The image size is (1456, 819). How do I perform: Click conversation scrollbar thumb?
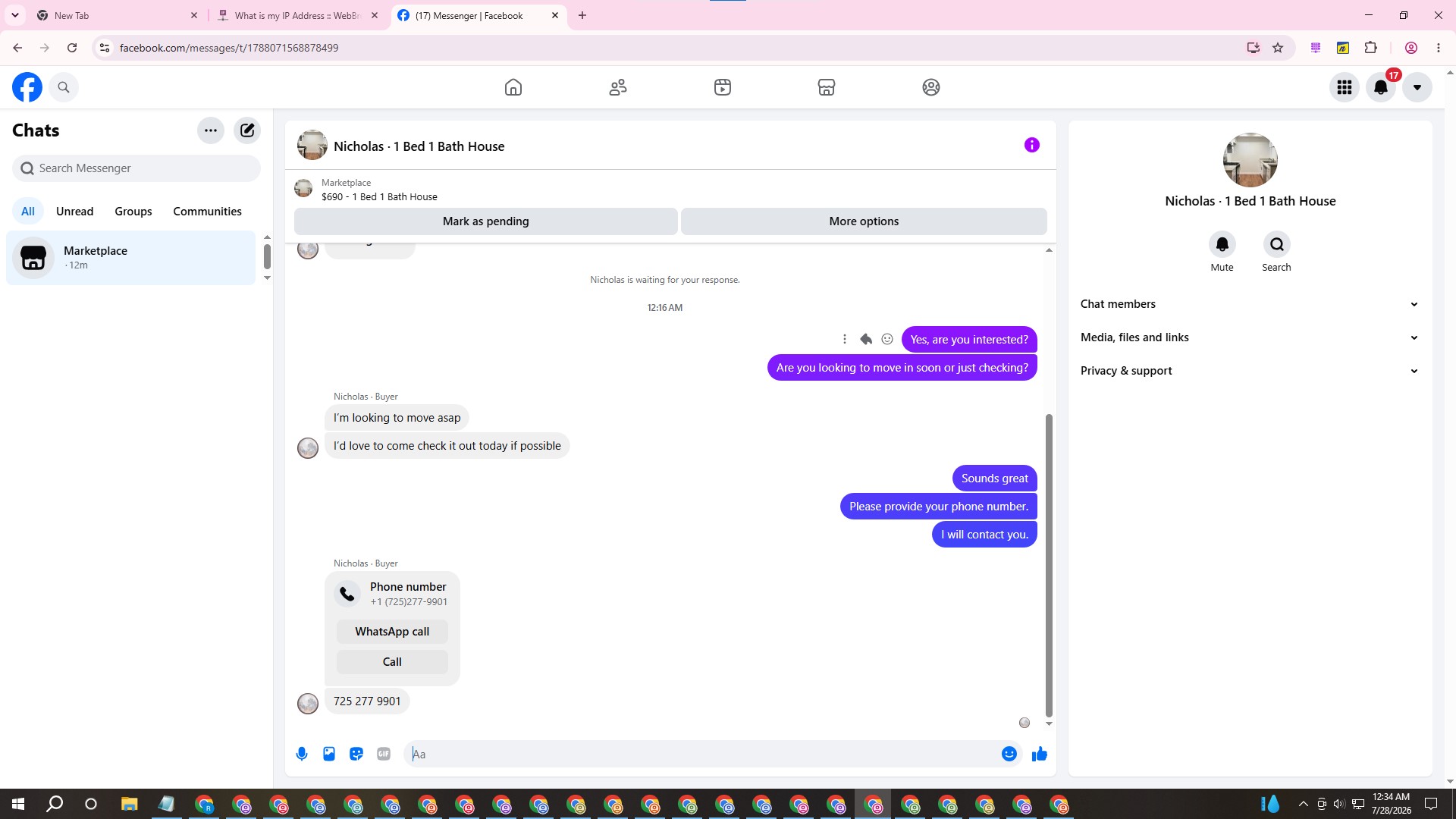point(1049,565)
